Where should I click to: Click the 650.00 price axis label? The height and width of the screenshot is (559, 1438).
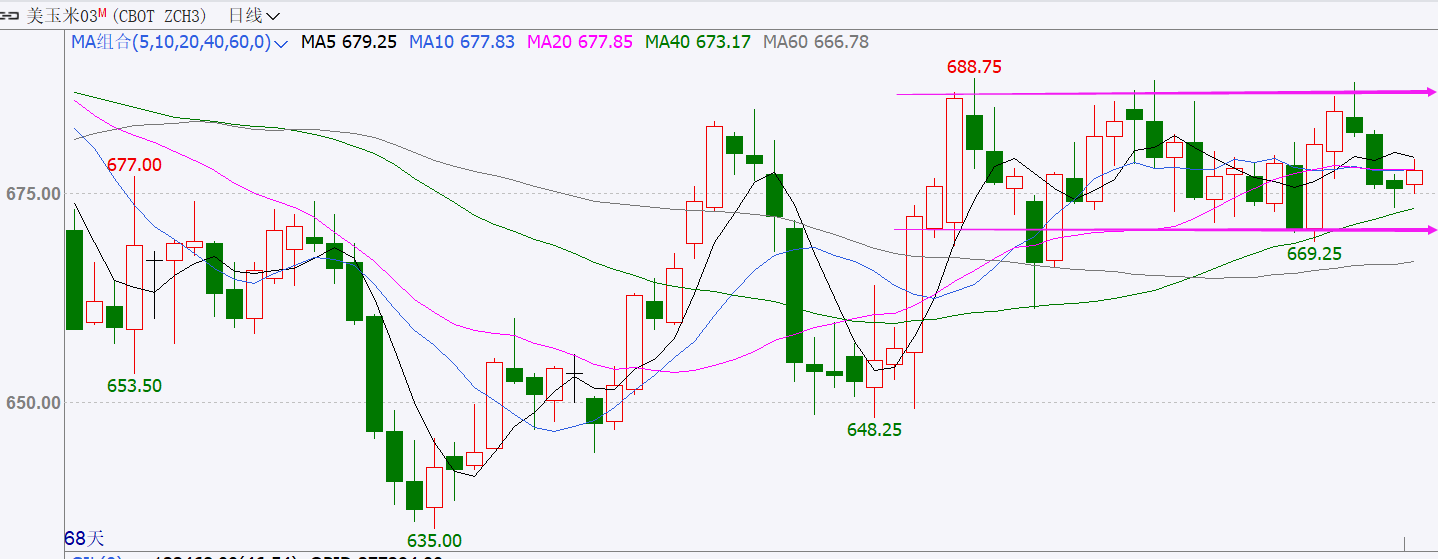pos(32,403)
